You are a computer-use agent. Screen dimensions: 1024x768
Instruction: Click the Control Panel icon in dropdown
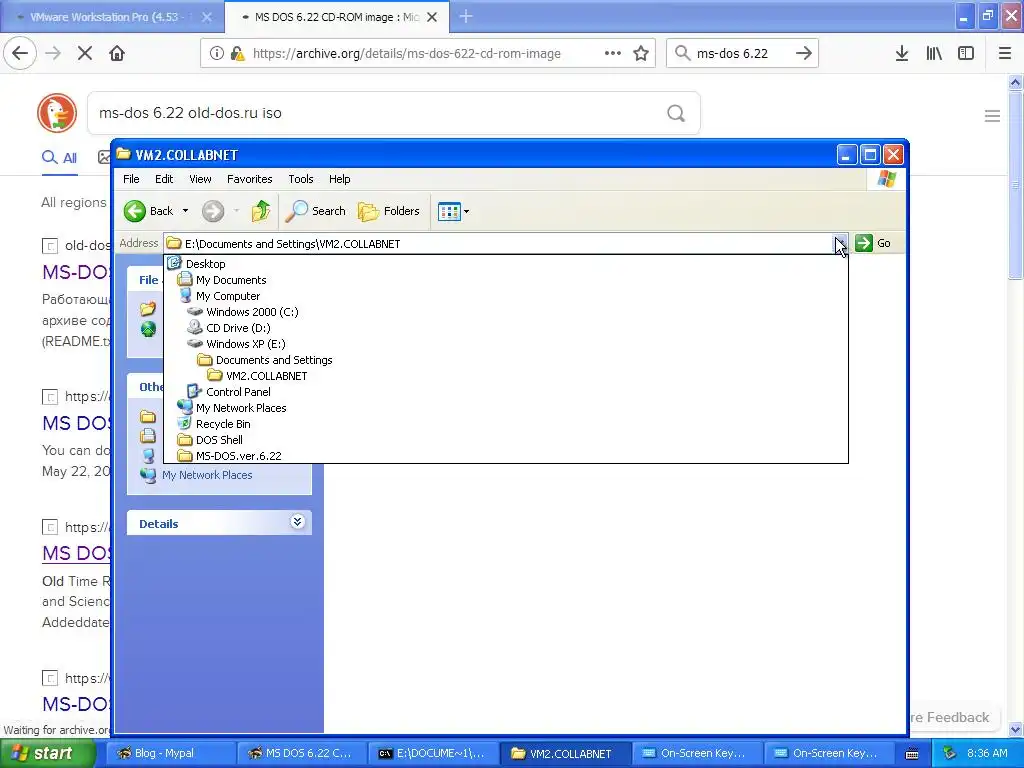pyautogui.click(x=195, y=391)
